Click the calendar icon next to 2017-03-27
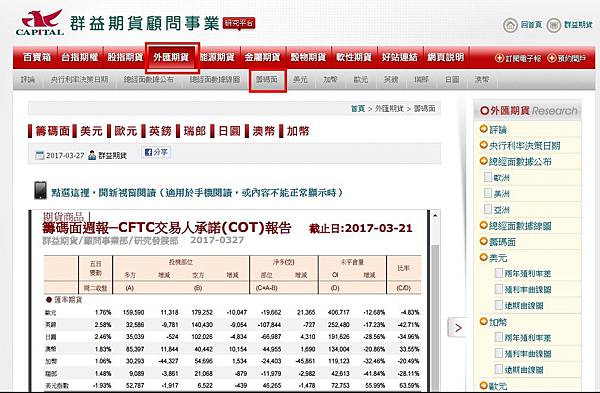The image size is (600, 393). click(x=39, y=155)
